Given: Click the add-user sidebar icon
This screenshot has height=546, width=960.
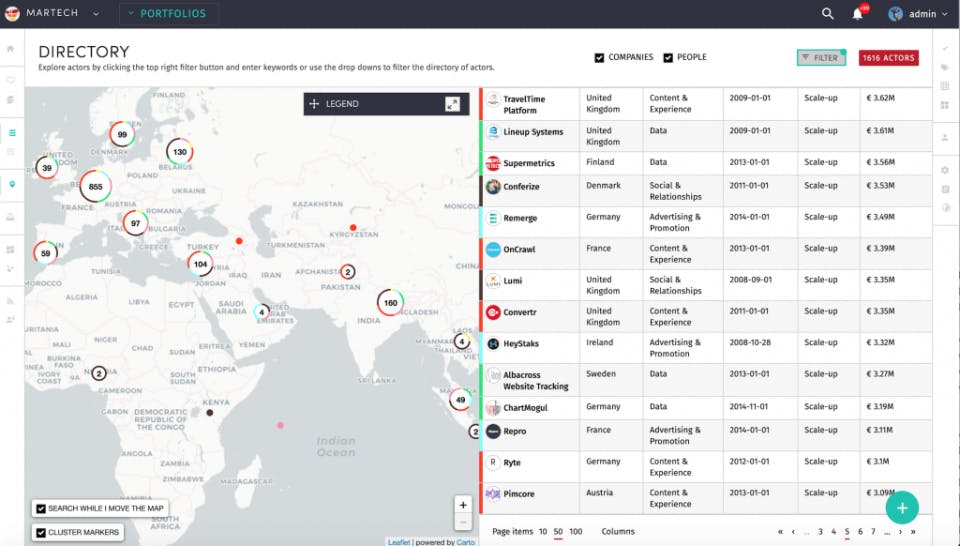Looking at the screenshot, I should [x=10, y=320].
